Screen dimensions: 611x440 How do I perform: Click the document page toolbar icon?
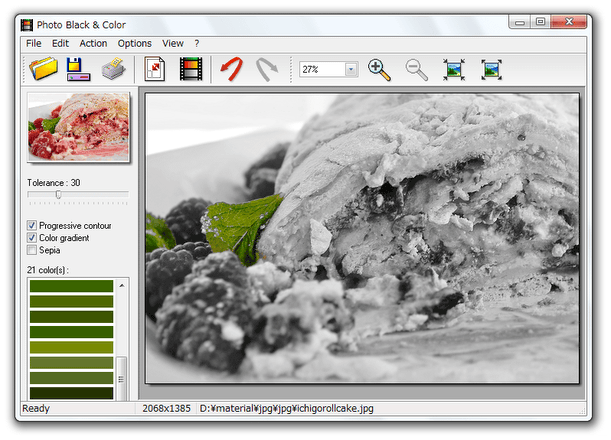coord(155,69)
